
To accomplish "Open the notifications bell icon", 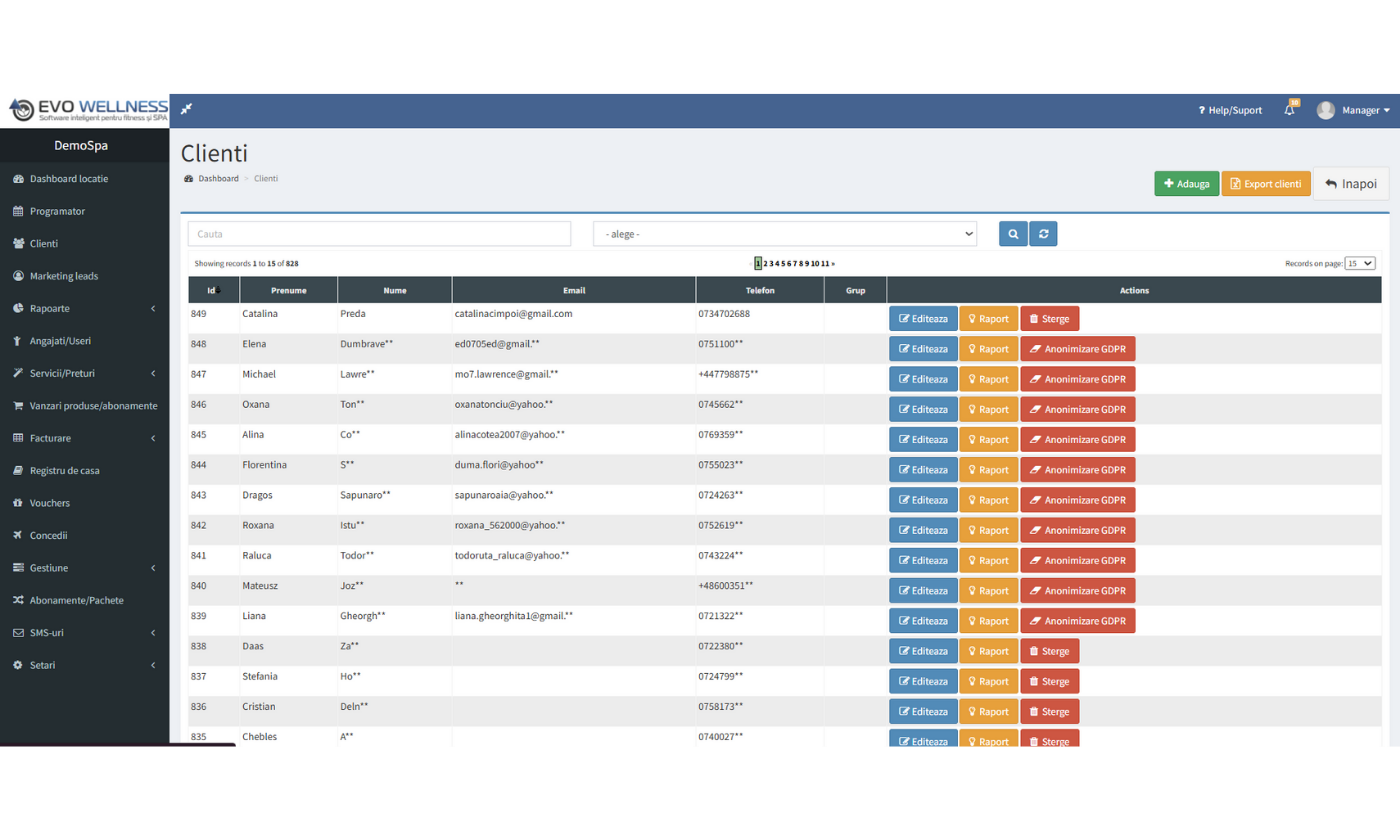I will coord(1289,110).
